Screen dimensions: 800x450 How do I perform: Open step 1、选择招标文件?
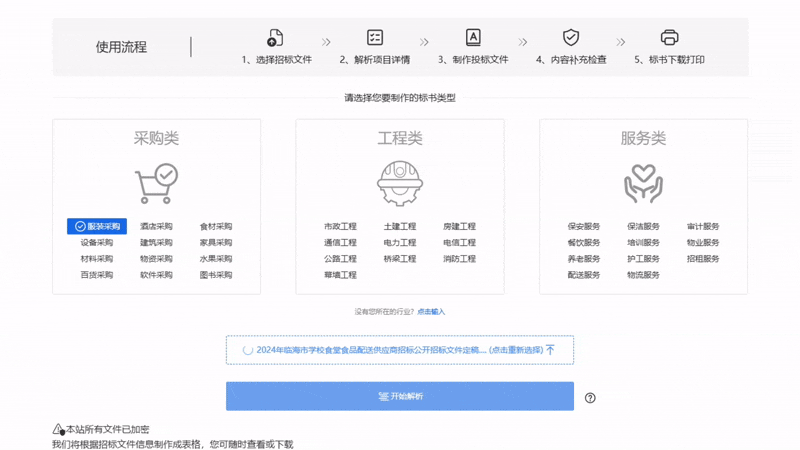[277, 60]
